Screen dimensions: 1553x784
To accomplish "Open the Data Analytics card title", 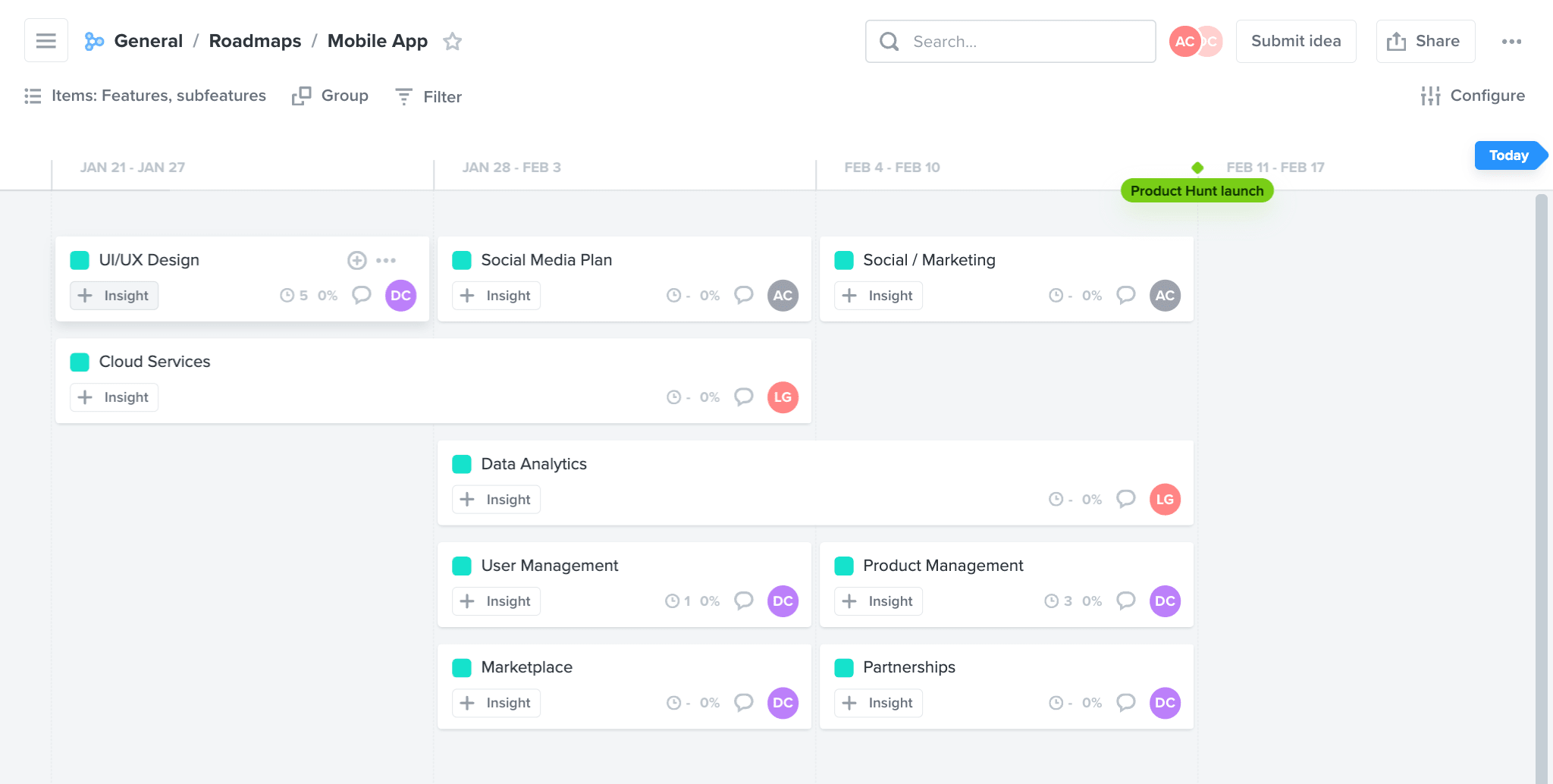I will tap(534, 464).
